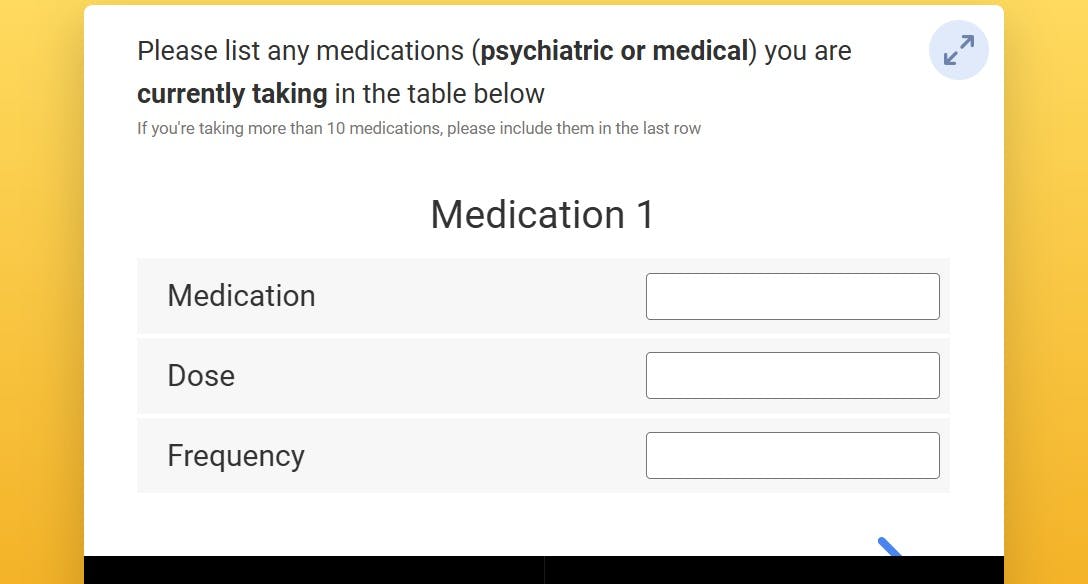Screen dimensions: 1088x584
Task: Click inside the Medication text field
Action: pos(792,296)
